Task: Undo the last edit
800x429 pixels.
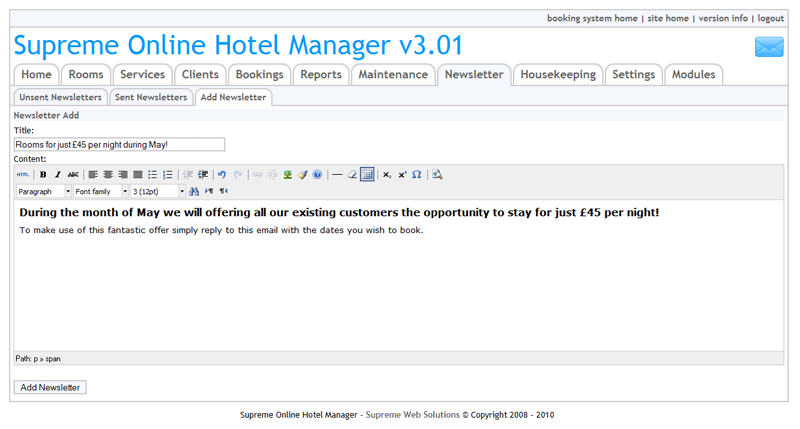Action: coord(222,174)
